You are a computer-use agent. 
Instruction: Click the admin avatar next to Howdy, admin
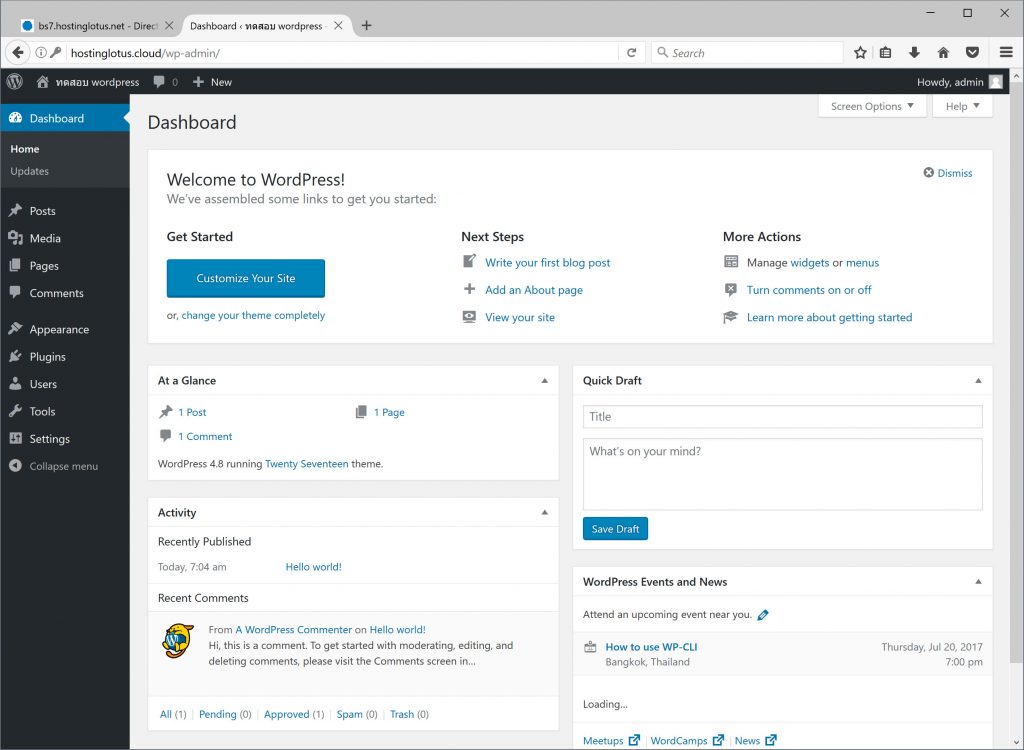point(995,82)
